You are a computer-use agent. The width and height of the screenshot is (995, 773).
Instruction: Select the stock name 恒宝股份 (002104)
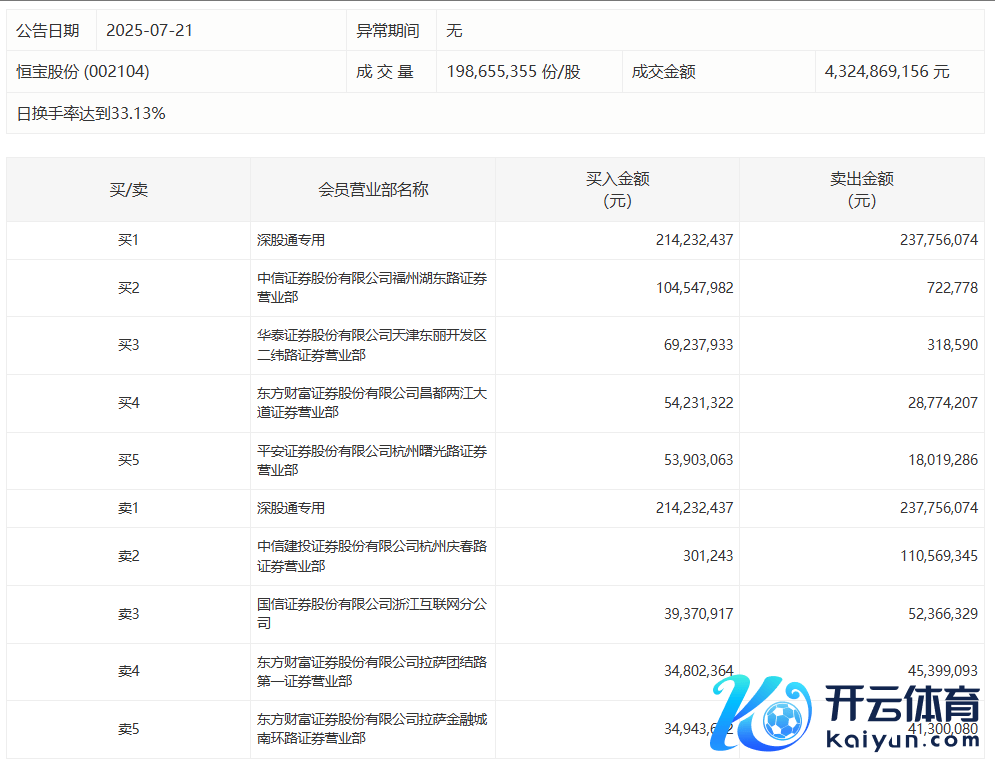click(x=83, y=72)
